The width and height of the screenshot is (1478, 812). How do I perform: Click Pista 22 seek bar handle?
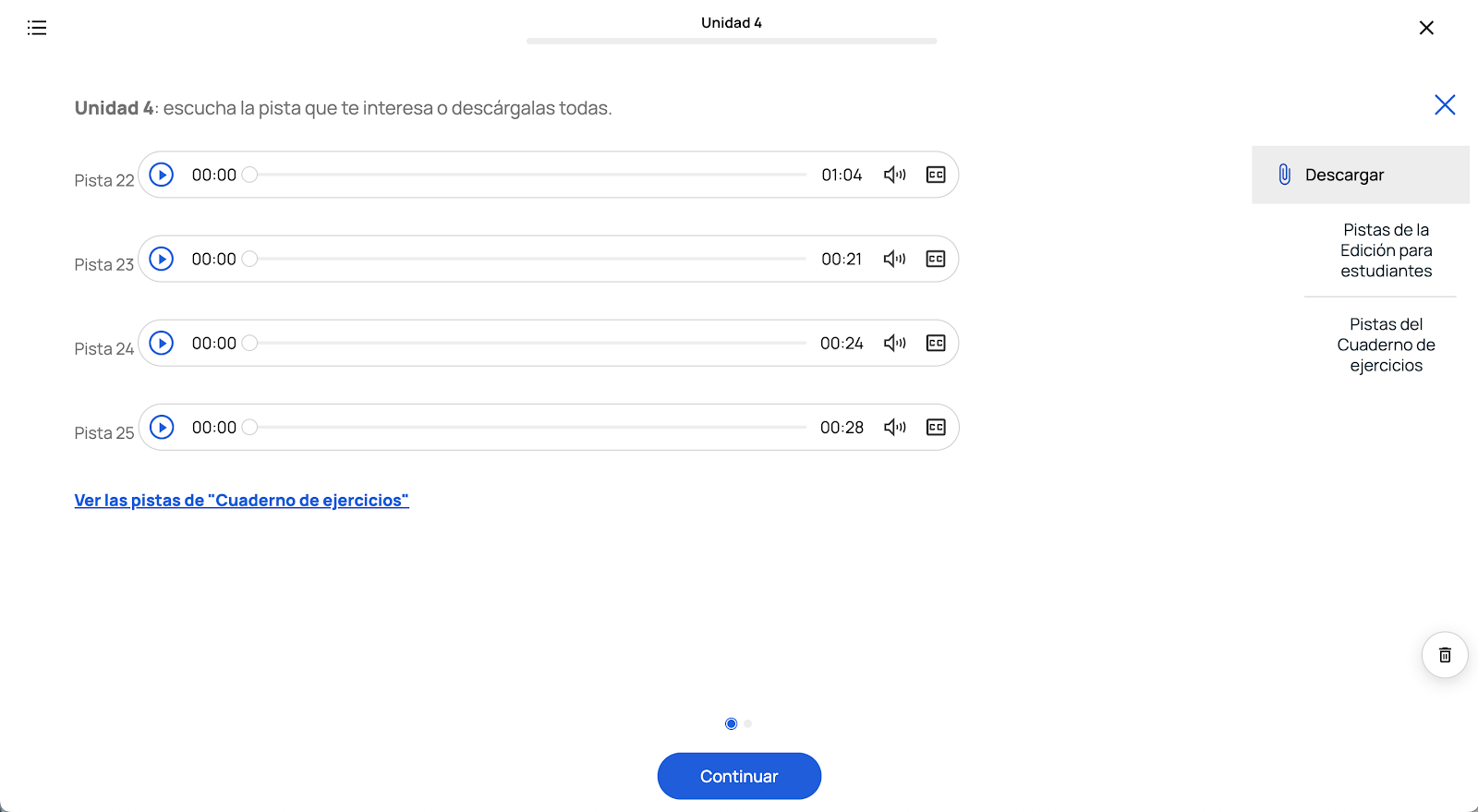[249, 175]
